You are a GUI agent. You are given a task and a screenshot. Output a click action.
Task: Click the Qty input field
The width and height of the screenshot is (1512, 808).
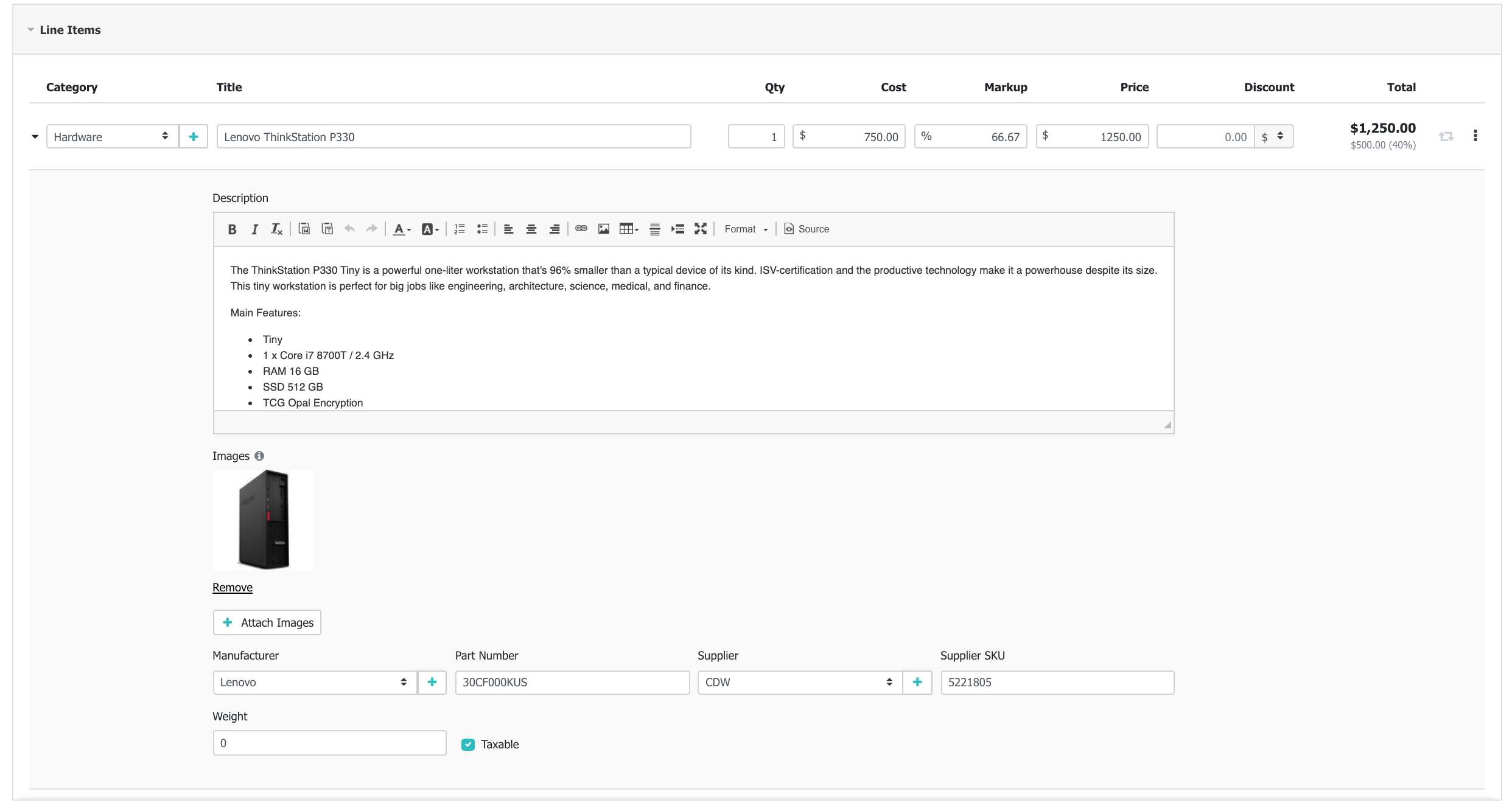(x=757, y=136)
